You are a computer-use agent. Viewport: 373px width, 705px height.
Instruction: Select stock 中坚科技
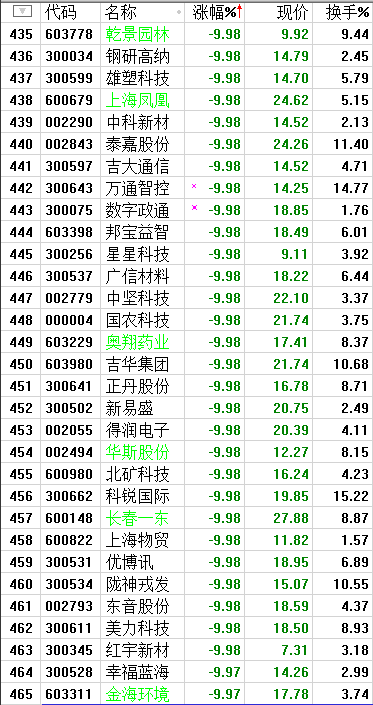[138, 299]
